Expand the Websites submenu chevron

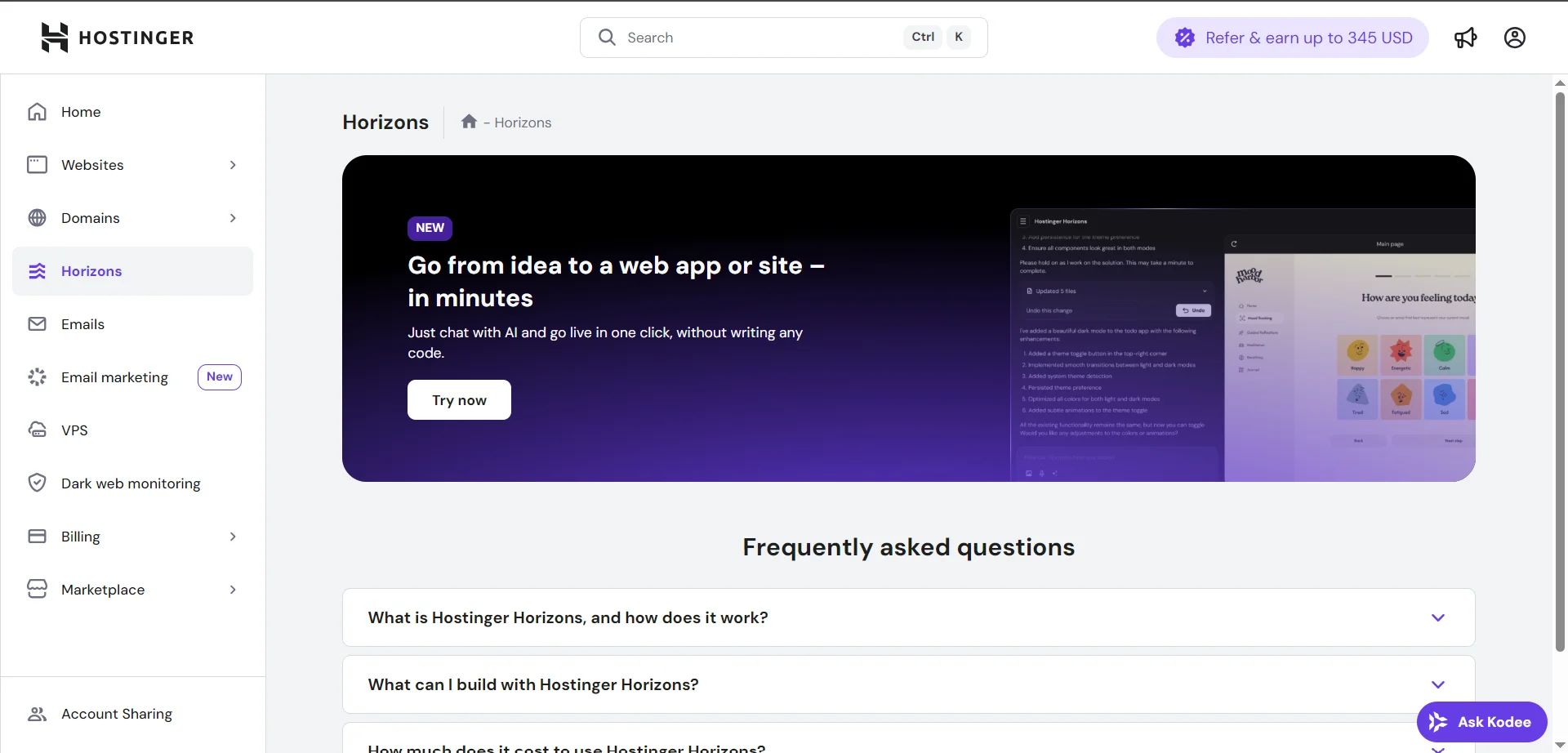tap(233, 165)
